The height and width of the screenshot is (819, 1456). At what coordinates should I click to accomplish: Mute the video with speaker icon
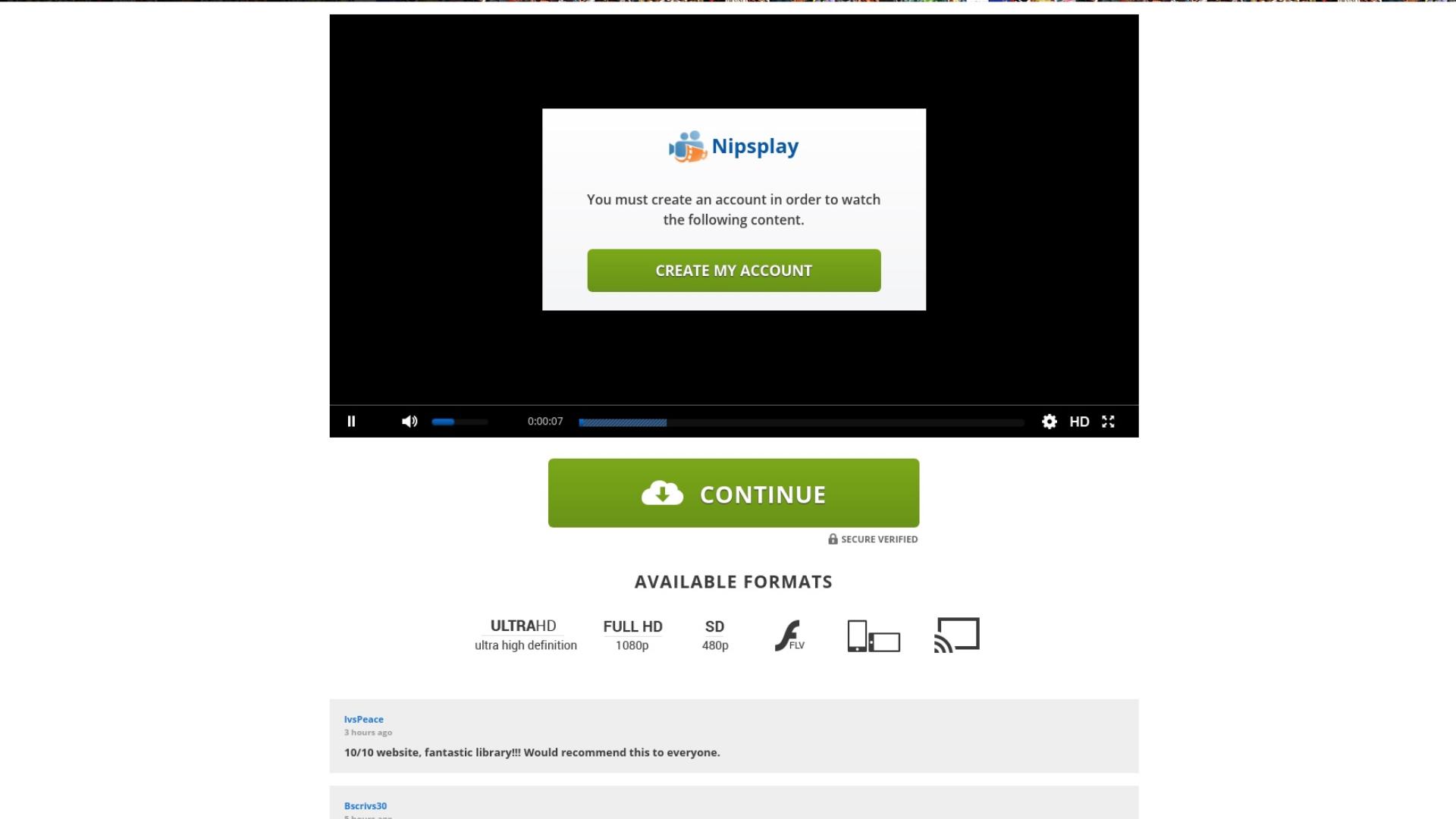pyautogui.click(x=409, y=422)
